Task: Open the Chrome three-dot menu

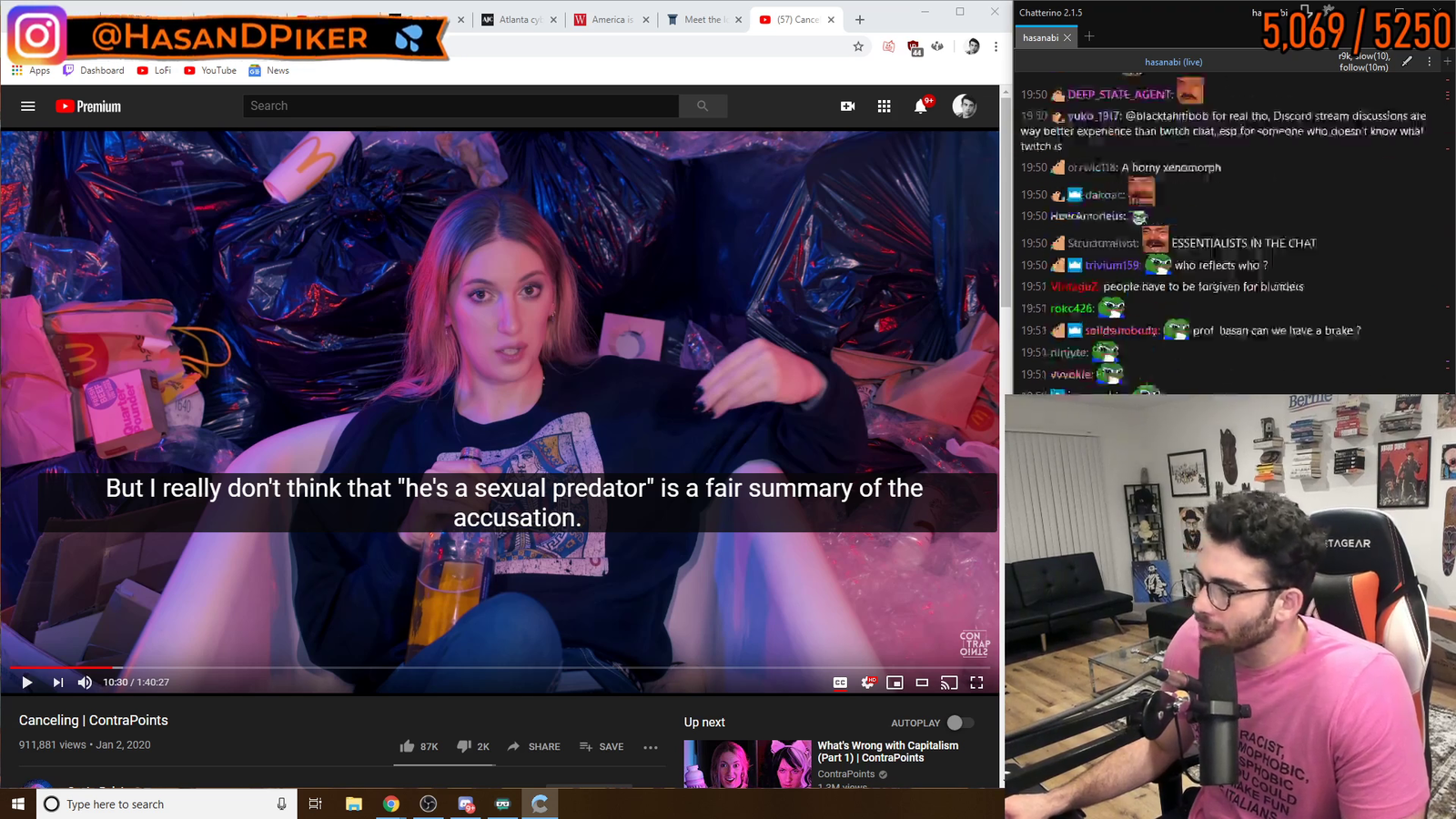Action: tap(996, 46)
